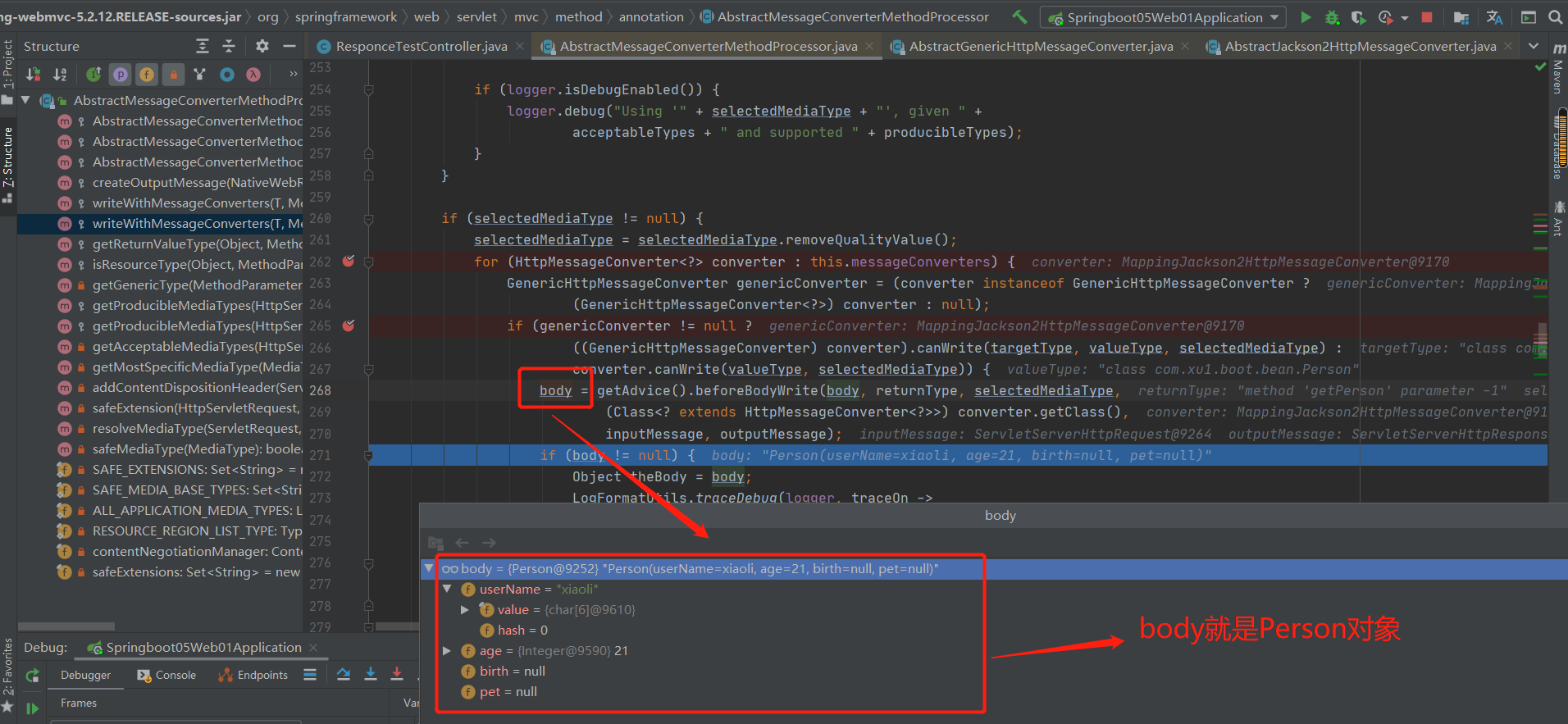Click the Build project hammer icon

pyautogui.click(x=1019, y=16)
